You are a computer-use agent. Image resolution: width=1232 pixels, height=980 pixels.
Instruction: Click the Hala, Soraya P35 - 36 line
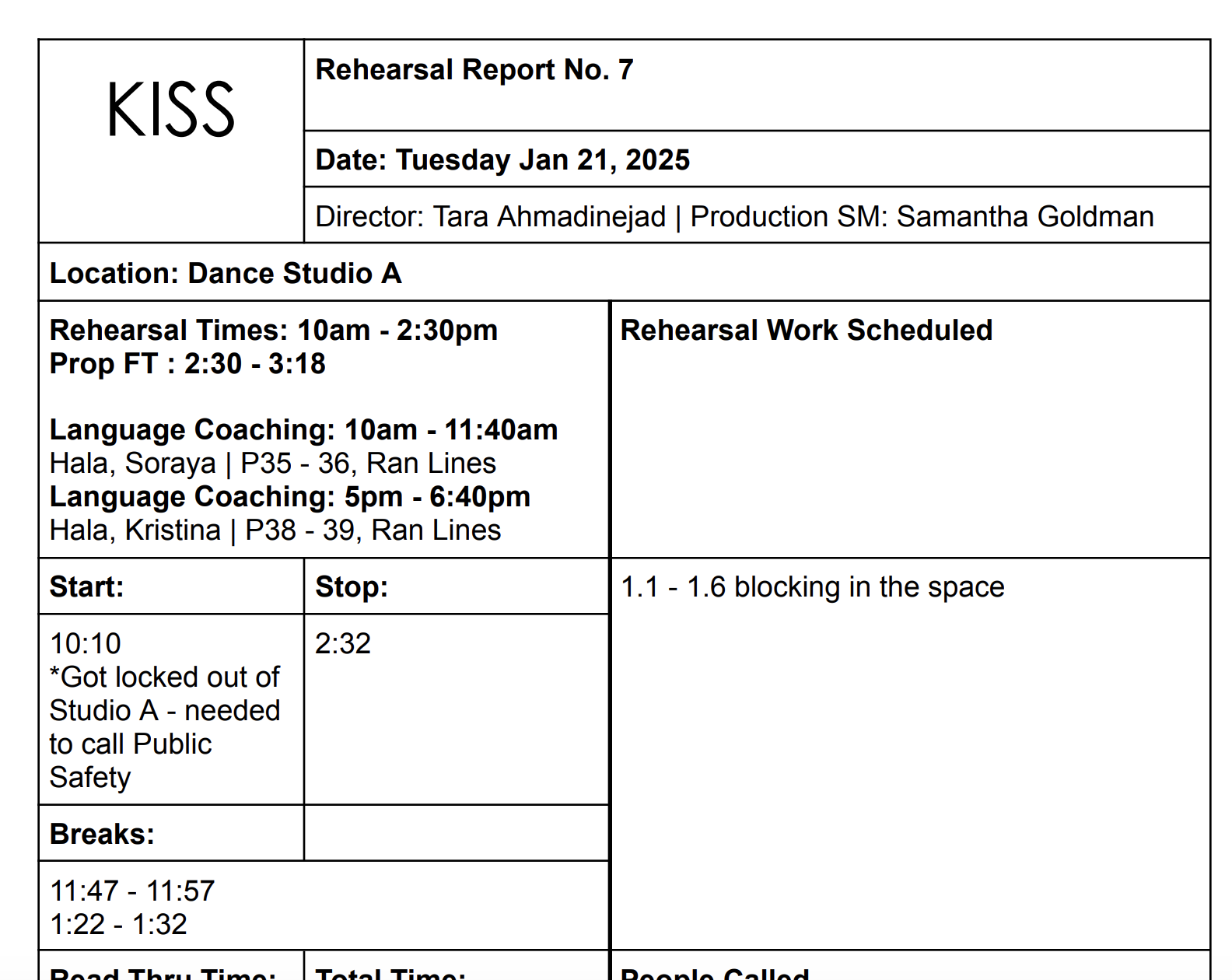pyautogui.click(x=273, y=464)
